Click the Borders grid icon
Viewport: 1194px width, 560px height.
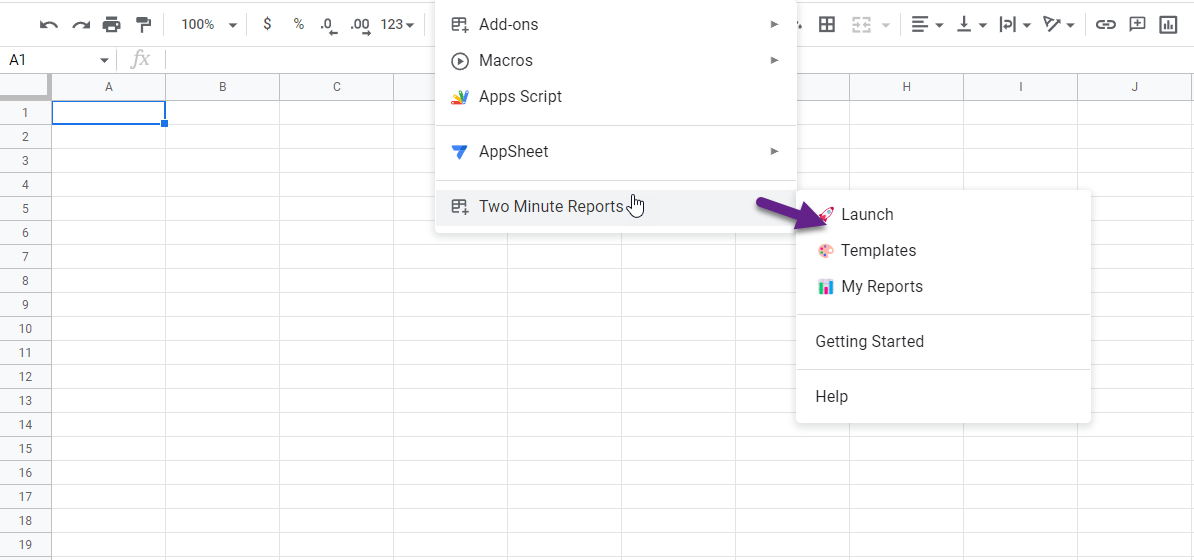pyautogui.click(x=827, y=24)
